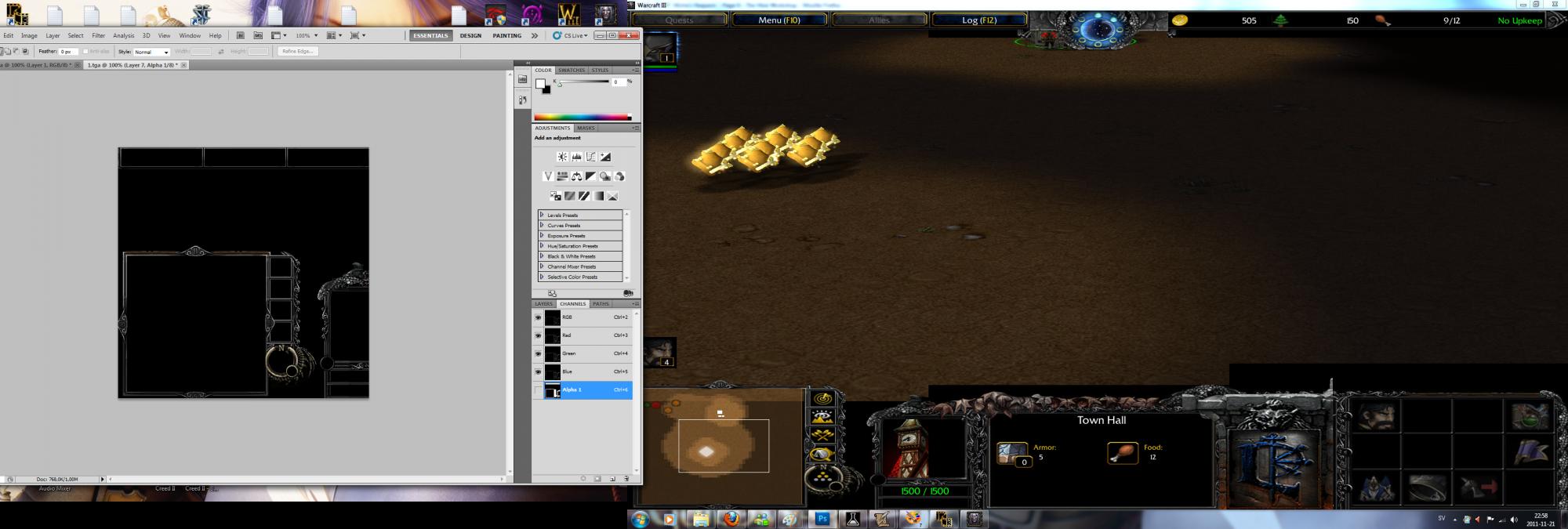Image resolution: width=1568 pixels, height=529 pixels.
Task: Click the Log (F12) game button
Action: 981,20
